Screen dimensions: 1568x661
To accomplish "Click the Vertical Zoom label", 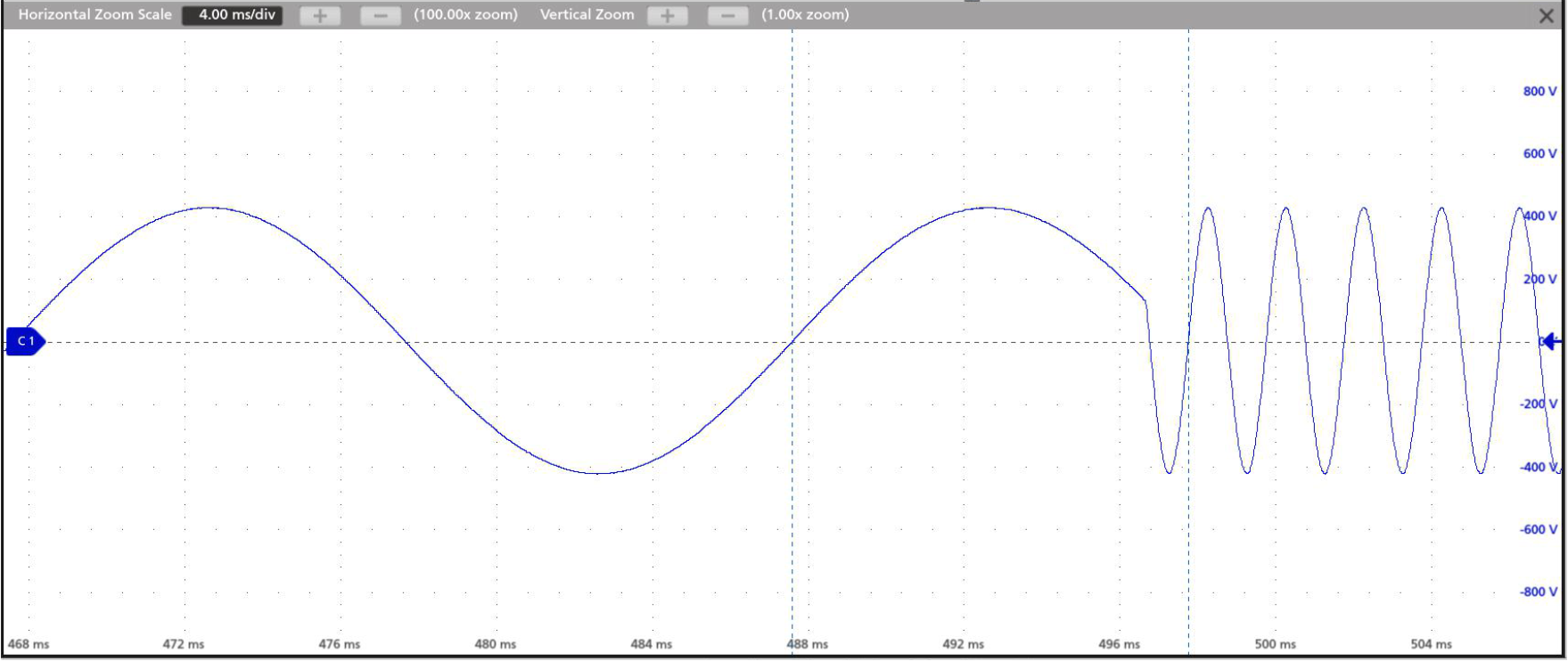I will point(587,15).
